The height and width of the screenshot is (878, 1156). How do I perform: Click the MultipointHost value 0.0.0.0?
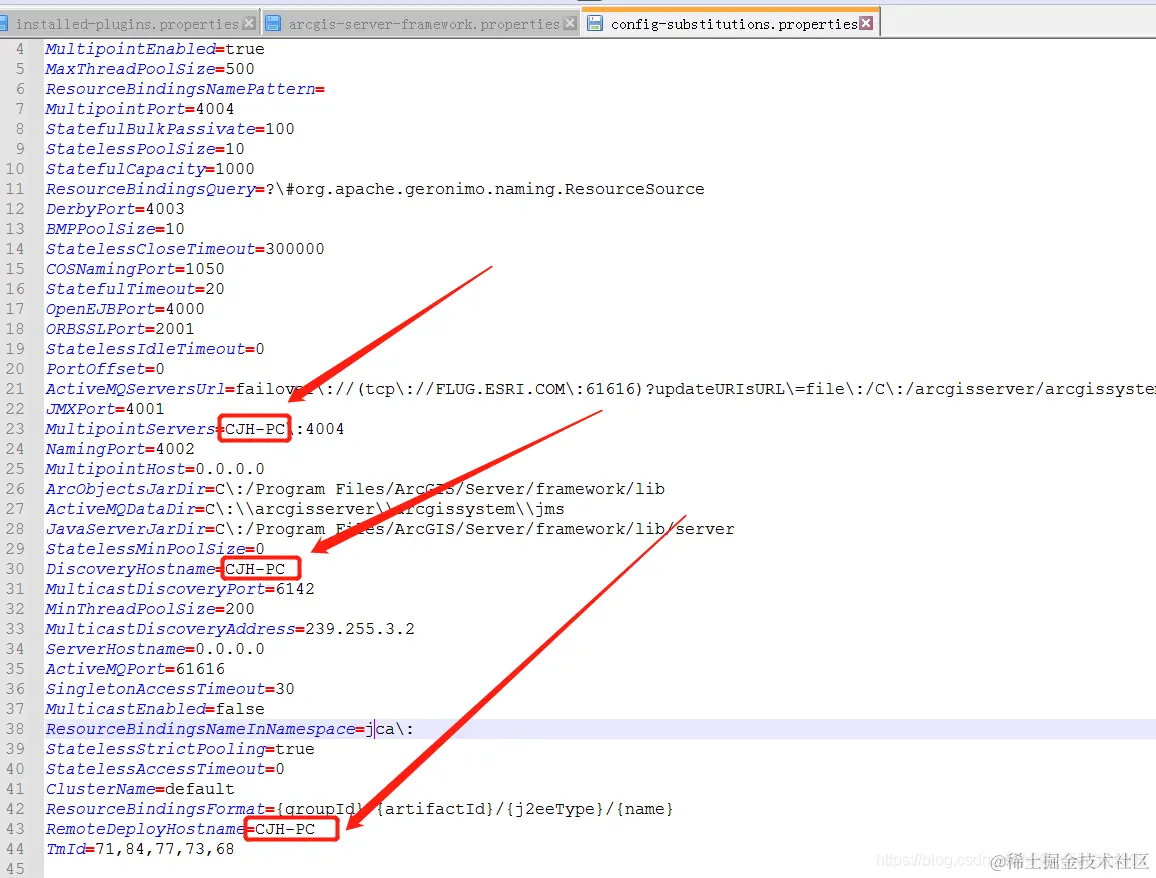coord(230,469)
